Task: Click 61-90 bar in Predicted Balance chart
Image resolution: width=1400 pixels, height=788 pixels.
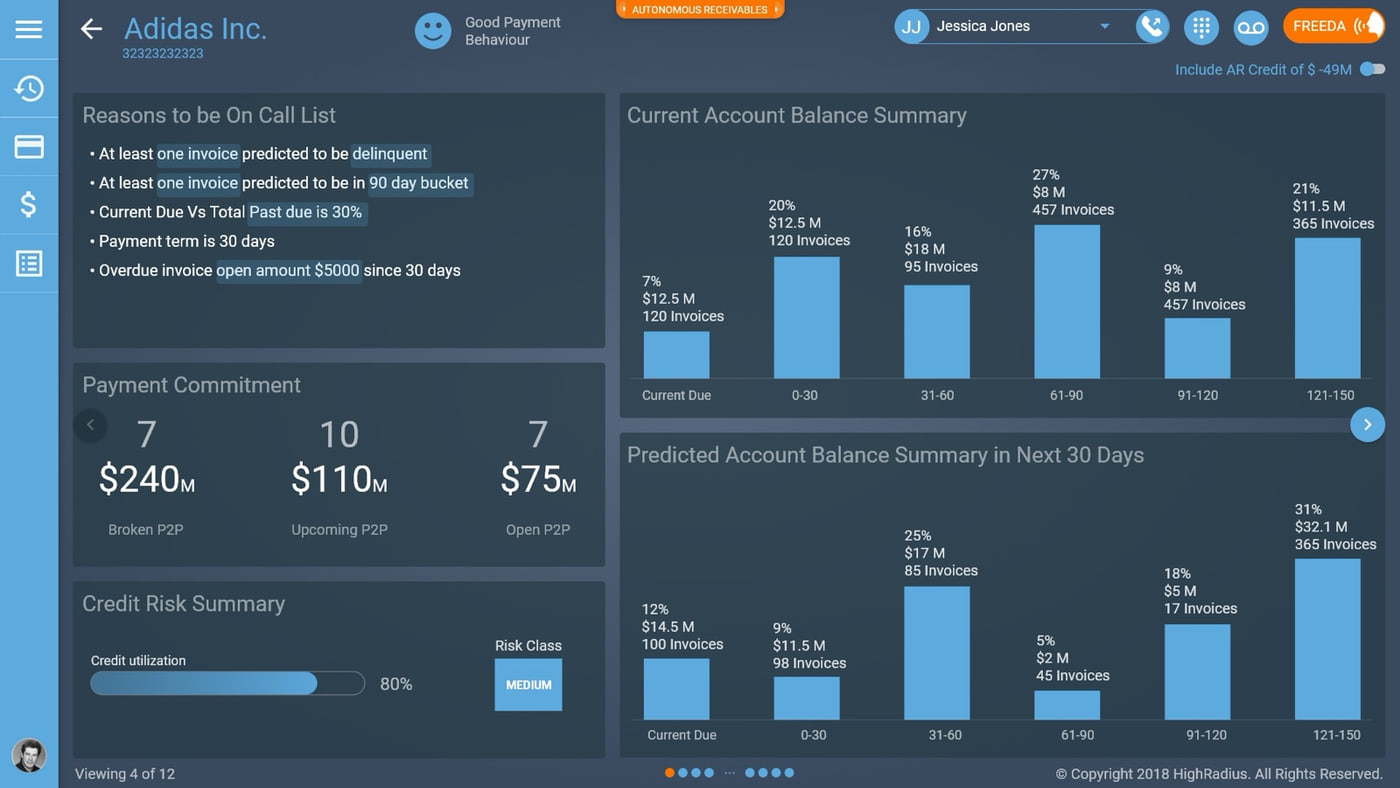Action: (1067, 705)
